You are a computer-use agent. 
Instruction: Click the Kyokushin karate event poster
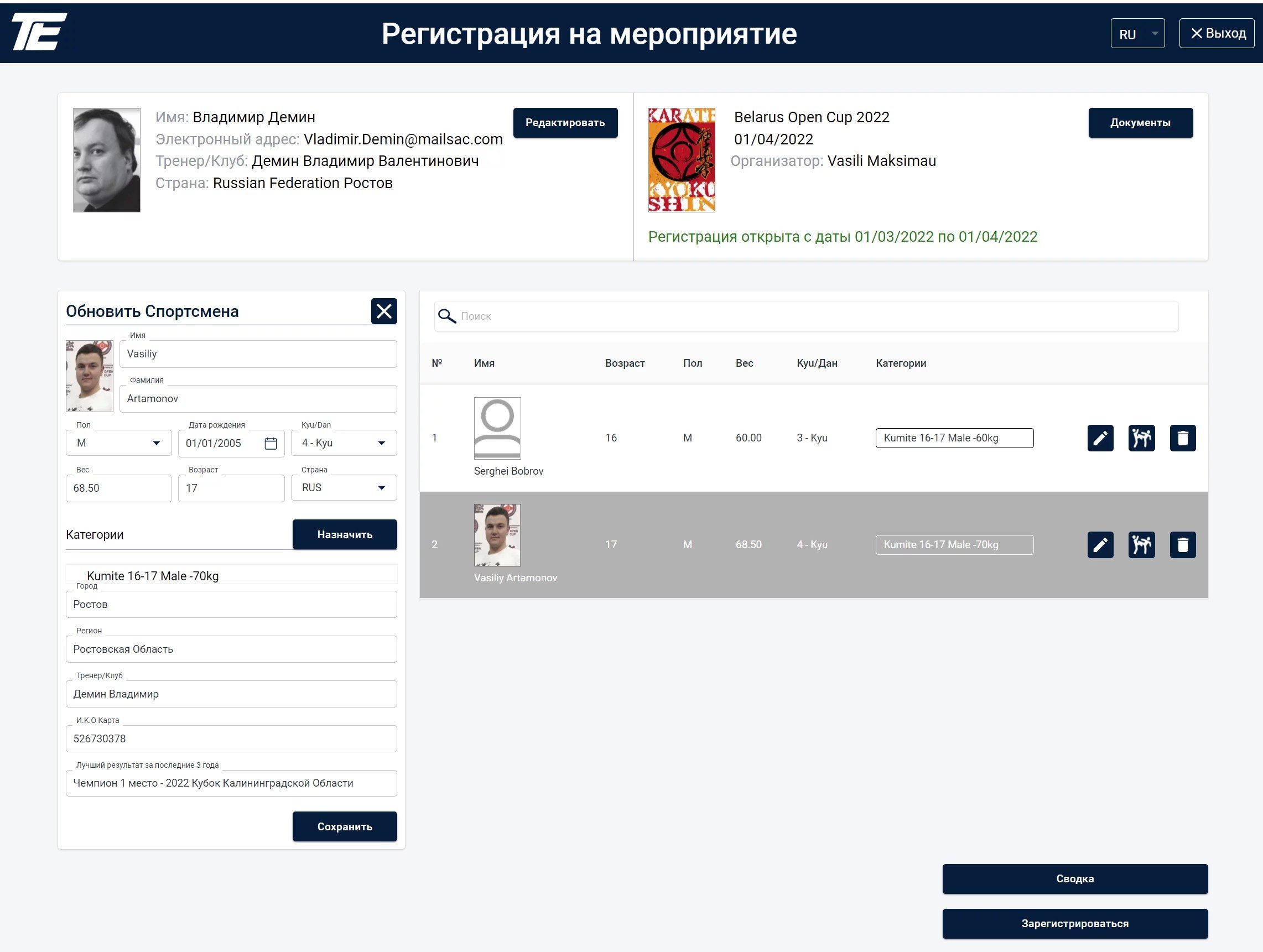click(x=682, y=160)
